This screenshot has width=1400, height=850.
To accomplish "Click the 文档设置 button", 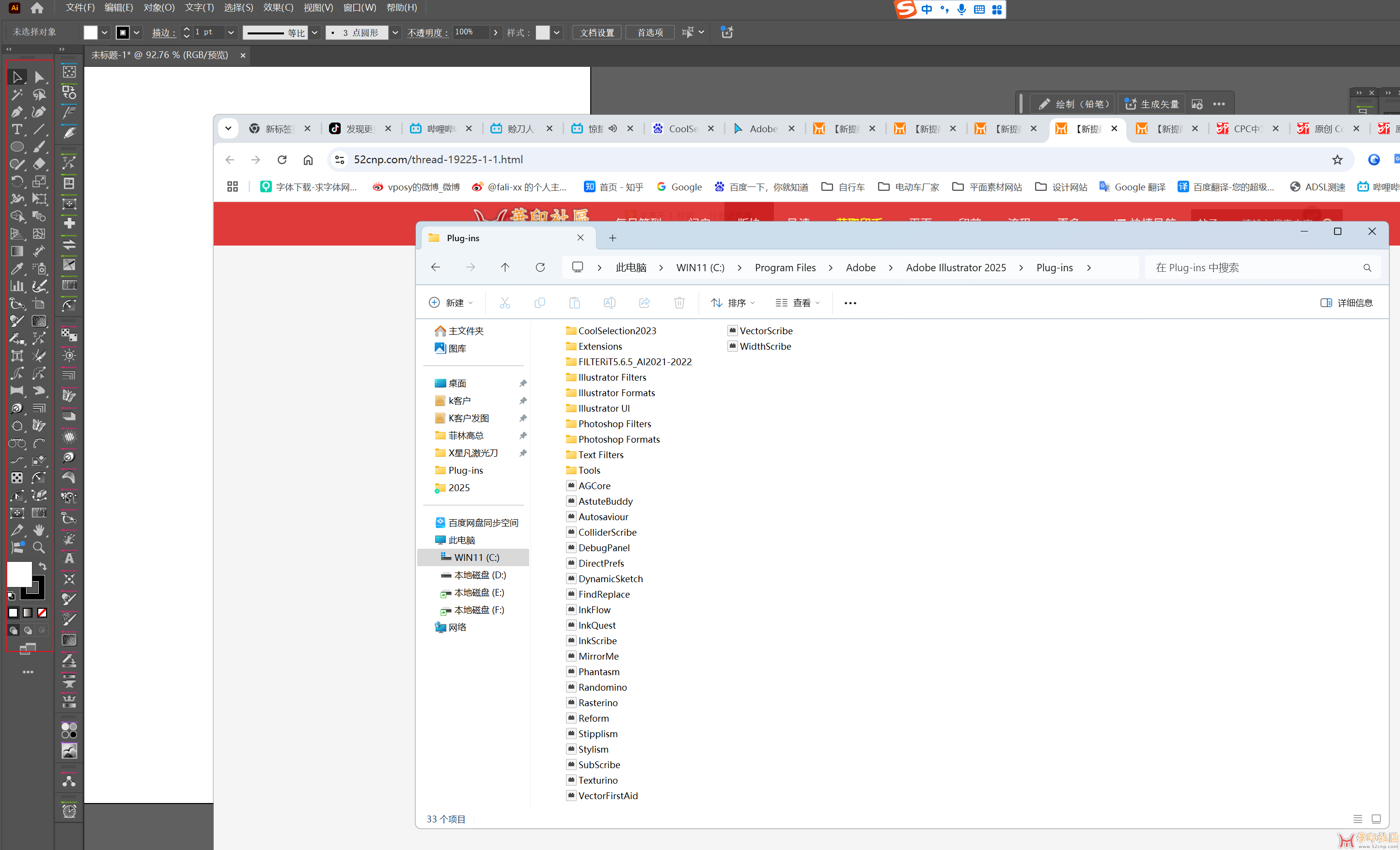I will click(x=597, y=32).
